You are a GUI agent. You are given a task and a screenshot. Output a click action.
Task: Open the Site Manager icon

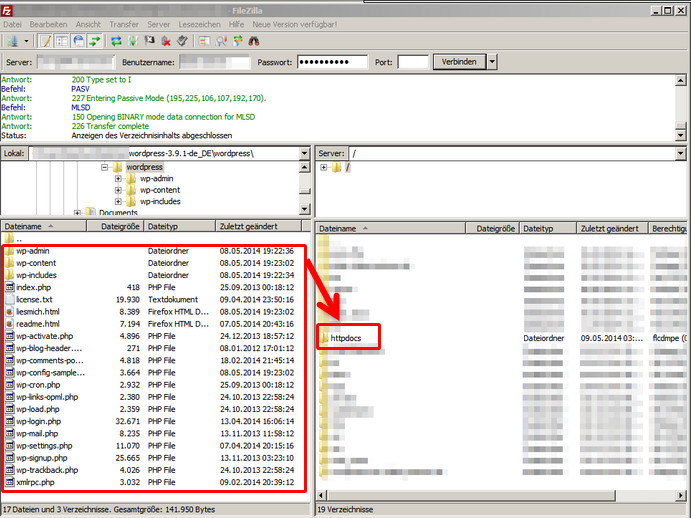(x=13, y=41)
